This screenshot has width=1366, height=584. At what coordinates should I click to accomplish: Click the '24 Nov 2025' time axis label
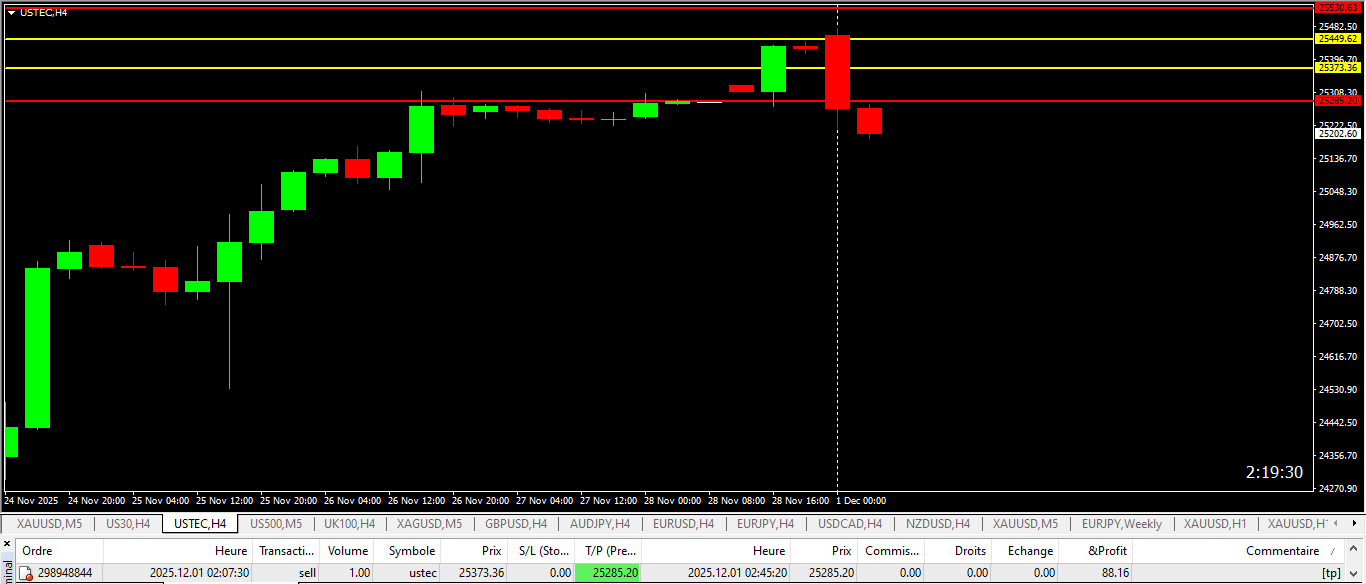31,500
